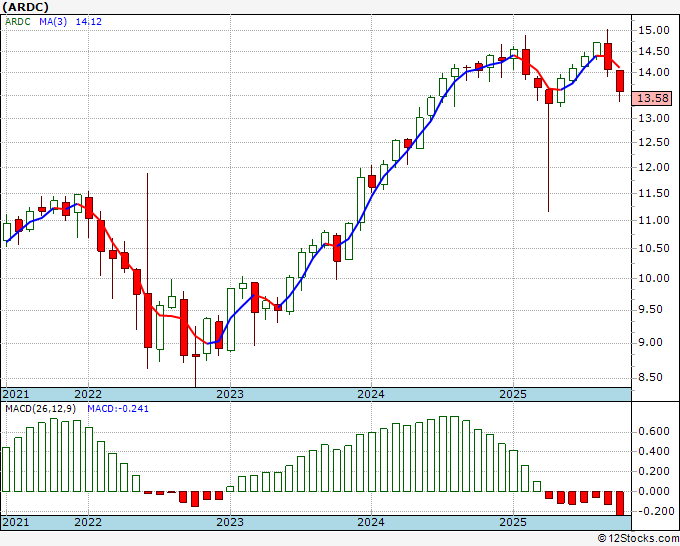This screenshot has height=546, width=680.
Task: Click the (ARDC) ticker title
Action: click(x=26, y=7)
